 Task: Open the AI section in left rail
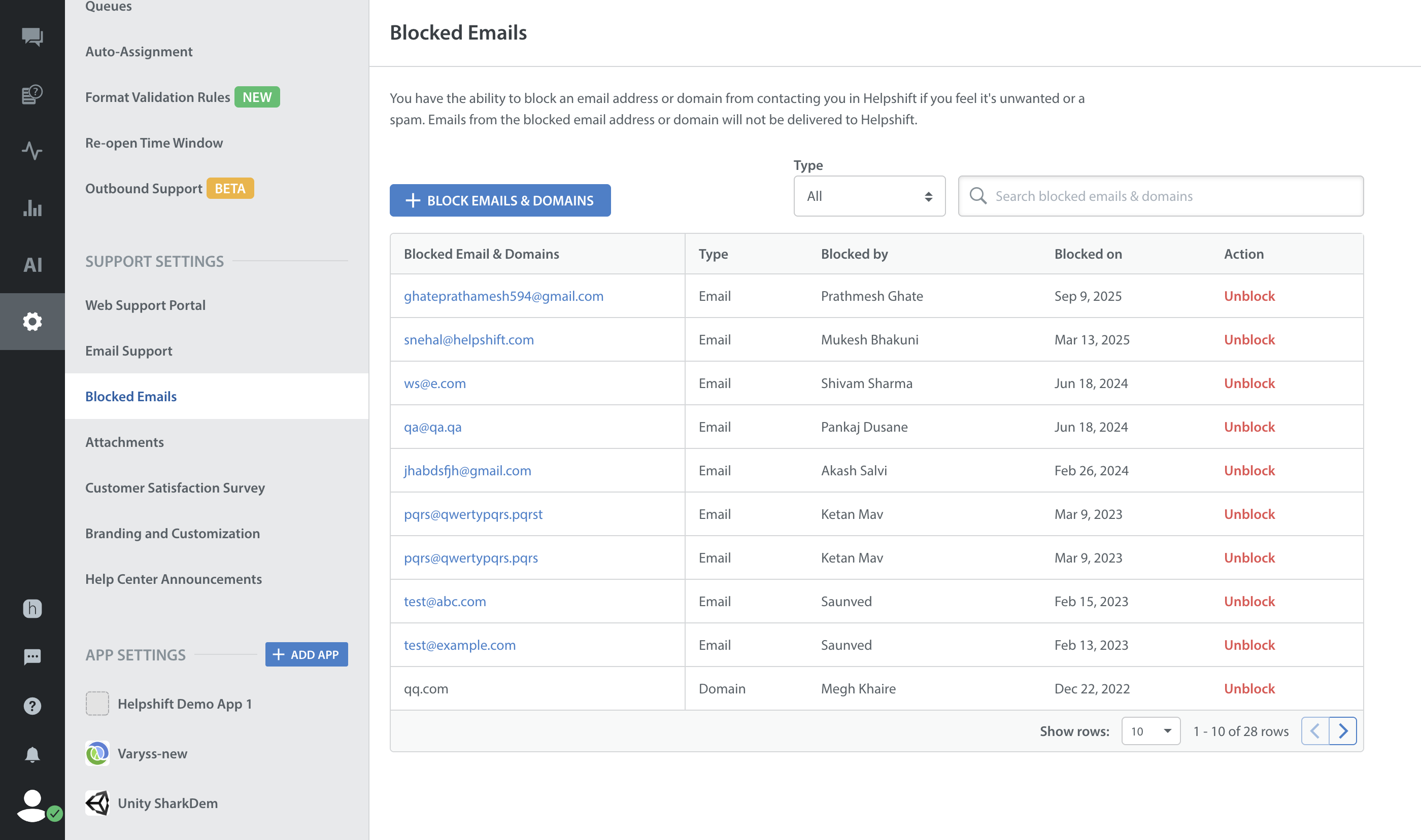pos(32,264)
